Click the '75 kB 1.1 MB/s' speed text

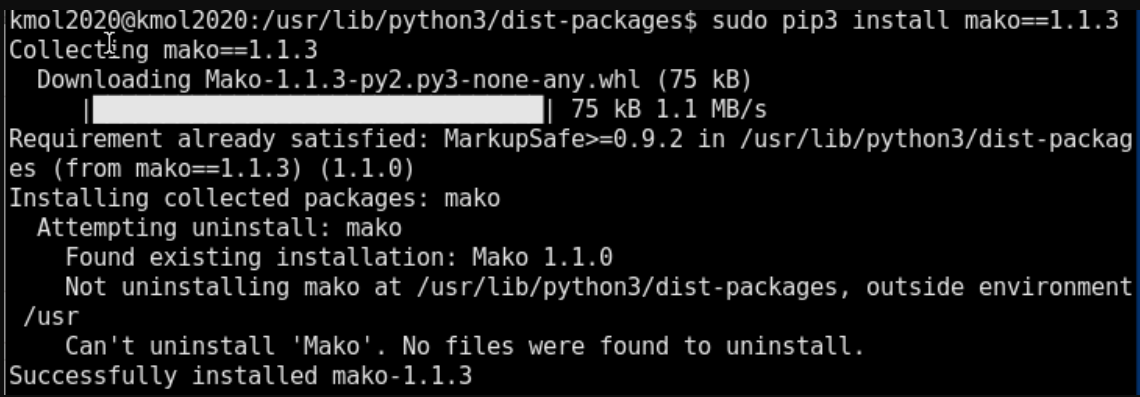click(669, 109)
